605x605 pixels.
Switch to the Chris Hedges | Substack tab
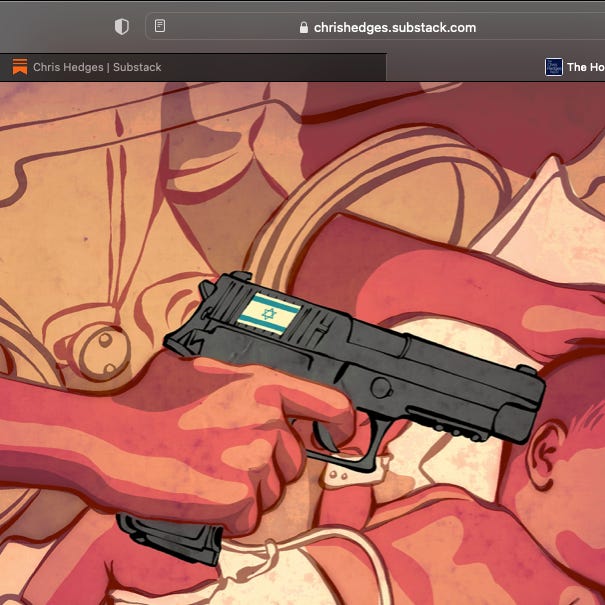[x=193, y=67]
